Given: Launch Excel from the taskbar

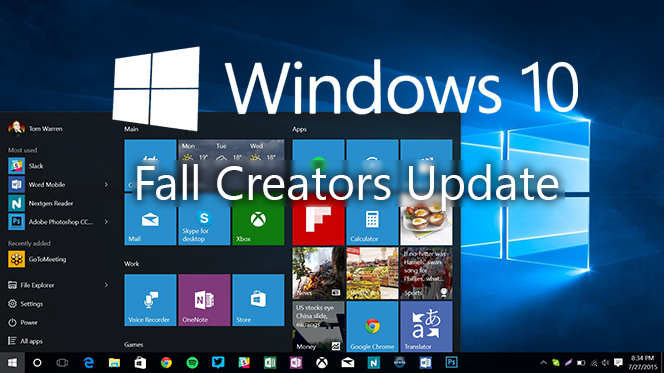Looking at the screenshot, I should tap(270, 363).
